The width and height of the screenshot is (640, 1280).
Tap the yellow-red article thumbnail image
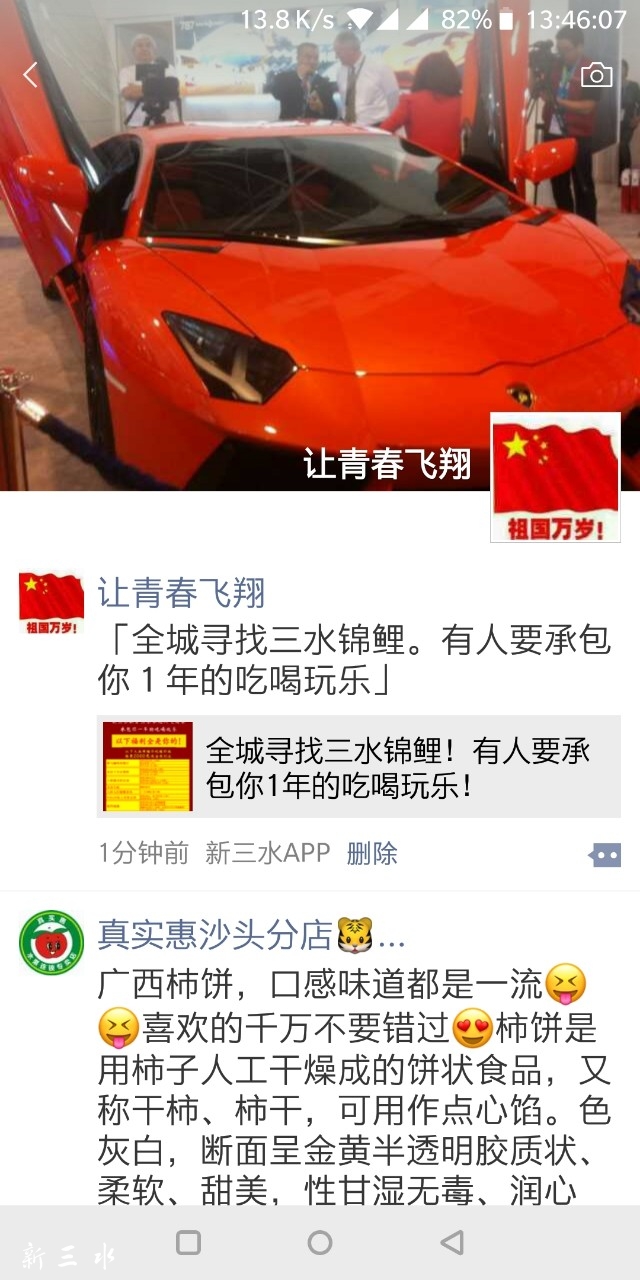[x=148, y=767]
